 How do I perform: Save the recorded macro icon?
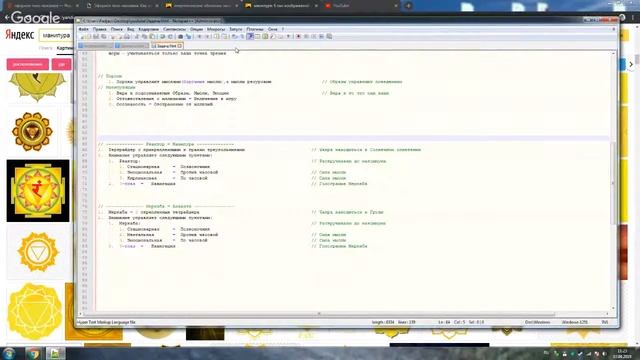point(329,37)
